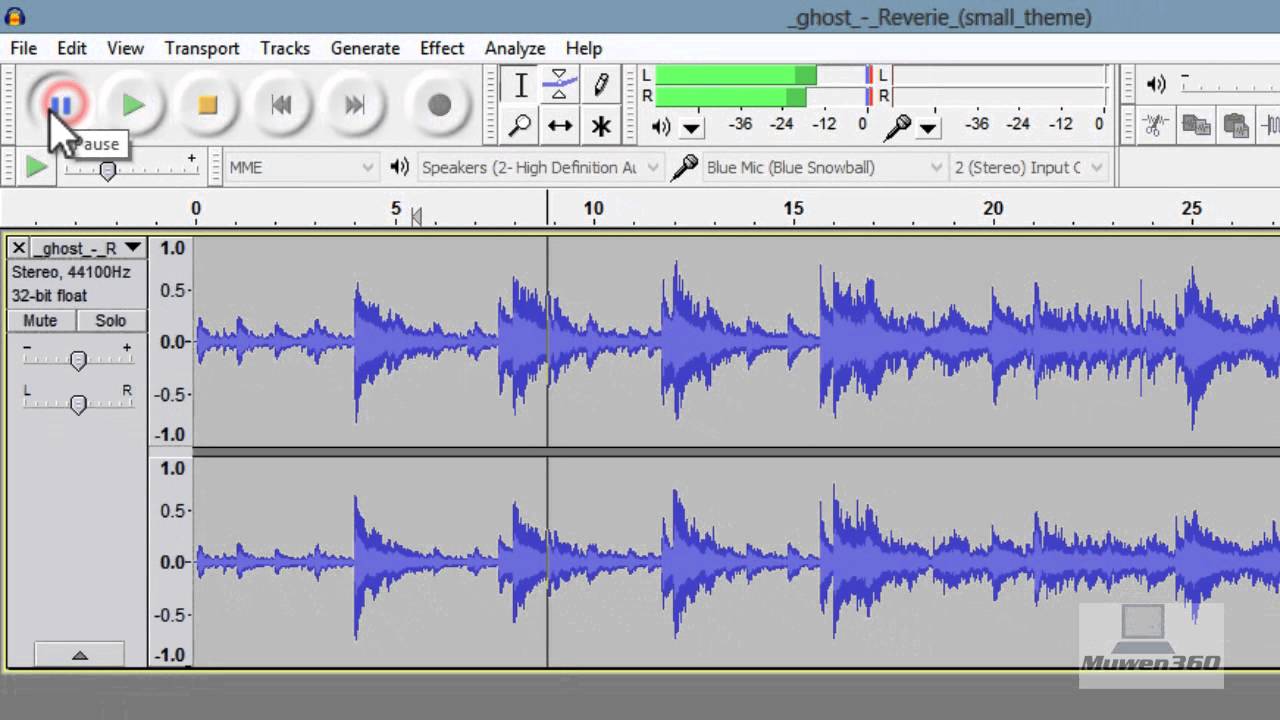
Task: Click the recording level meter bars
Action: (998, 86)
